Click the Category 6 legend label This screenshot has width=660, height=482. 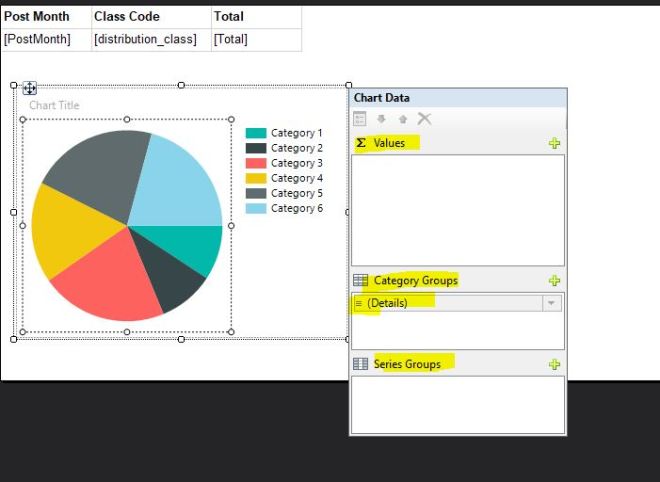click(x=297, y=208)
